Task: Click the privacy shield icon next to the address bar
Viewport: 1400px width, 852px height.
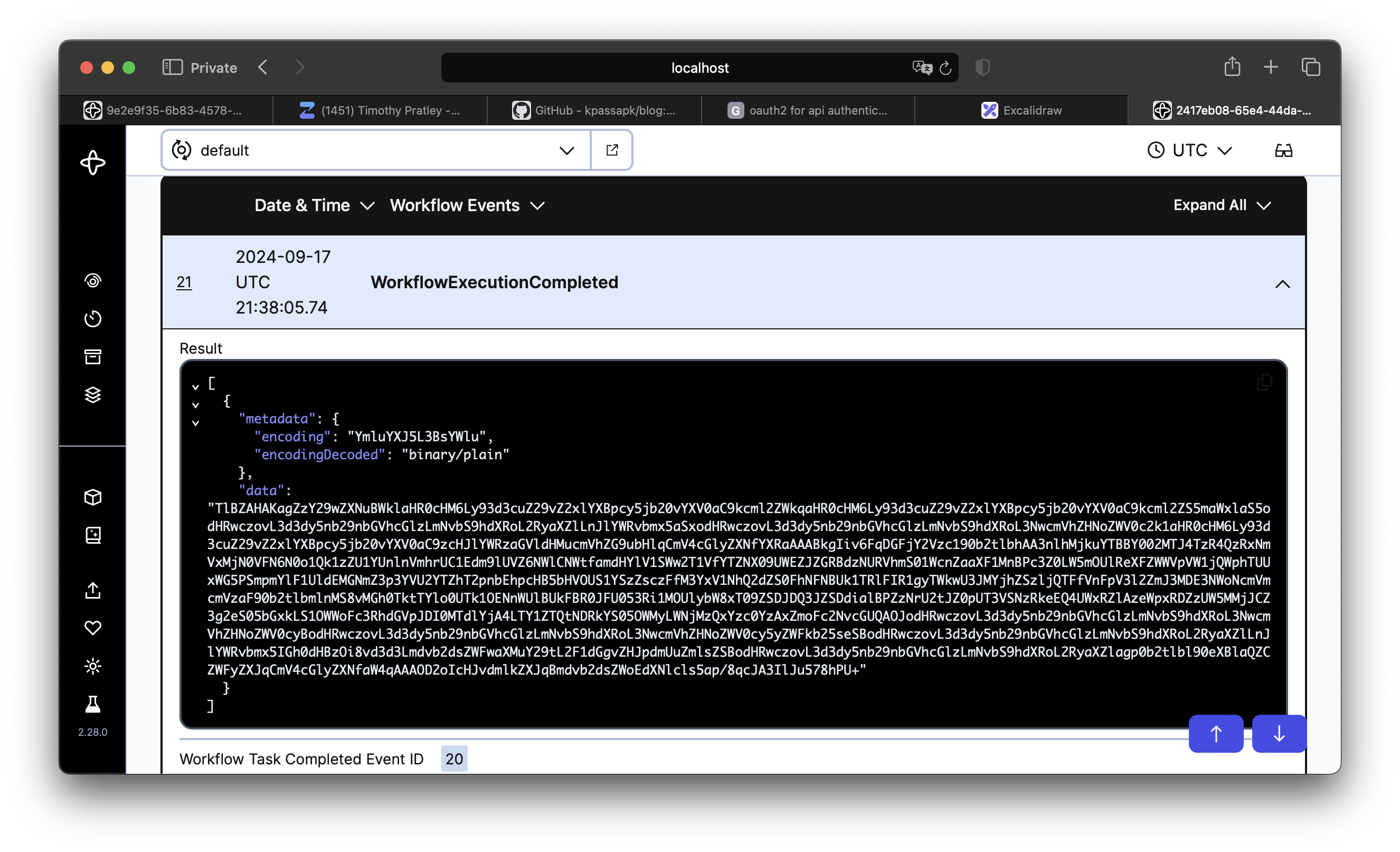Action: (982, 68)
